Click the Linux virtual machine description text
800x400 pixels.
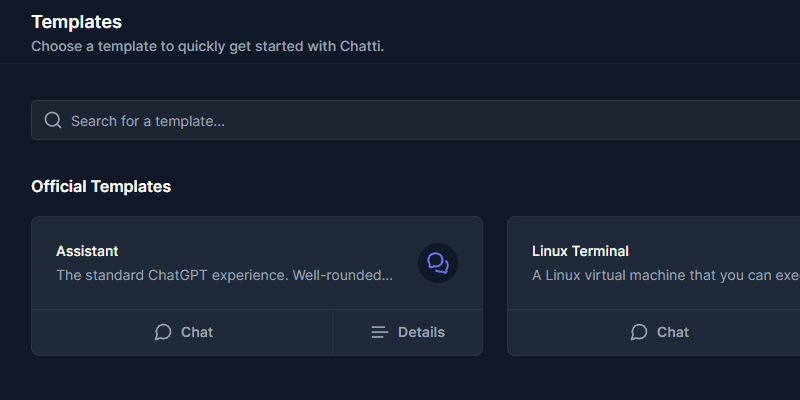pos(666,276)
